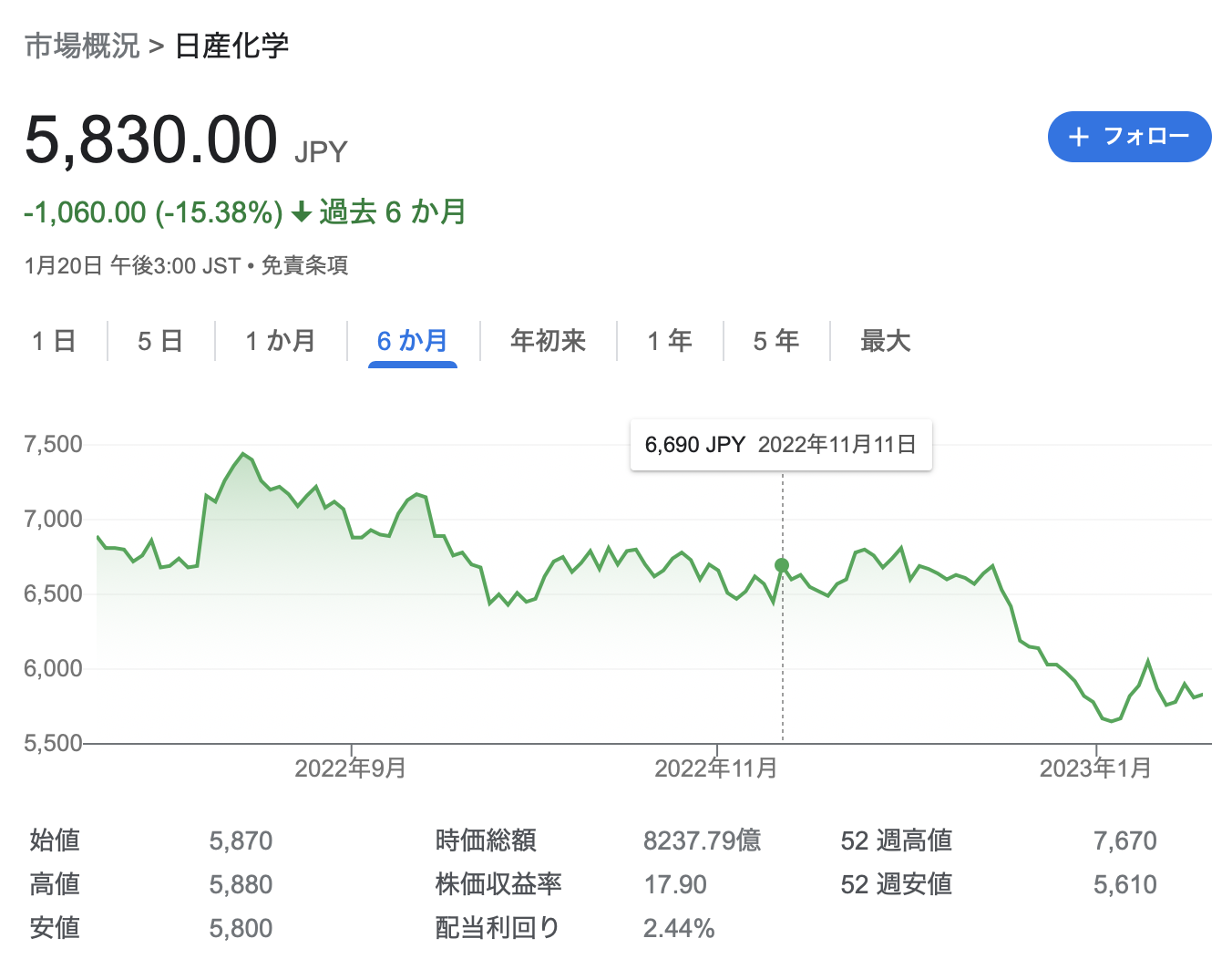Click the 5,500 y-axis label
Screen dimensions: 1232x959
click(x=53, y=743)
